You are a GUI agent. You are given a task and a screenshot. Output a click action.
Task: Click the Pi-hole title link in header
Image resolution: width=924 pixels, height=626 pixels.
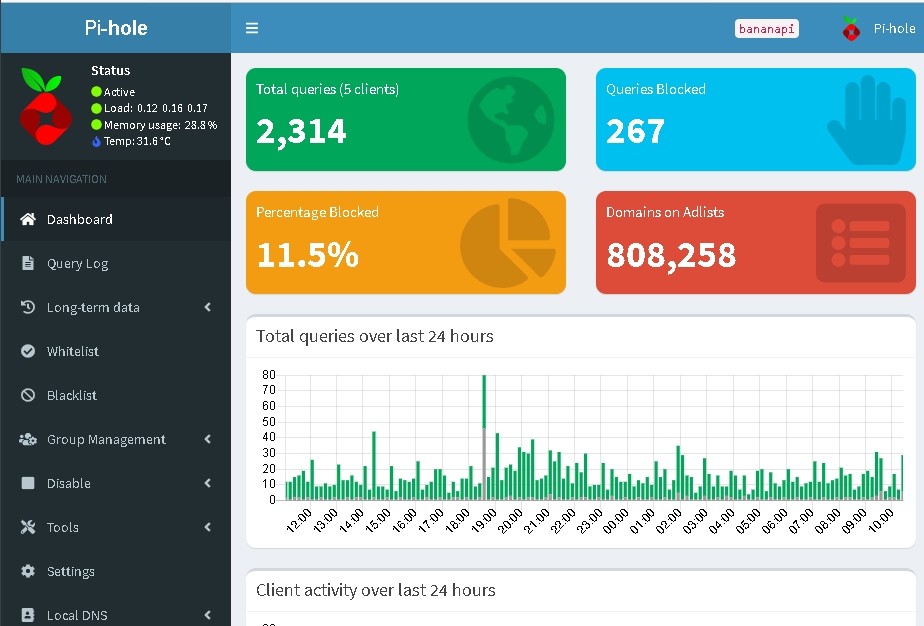click(116, 28)
